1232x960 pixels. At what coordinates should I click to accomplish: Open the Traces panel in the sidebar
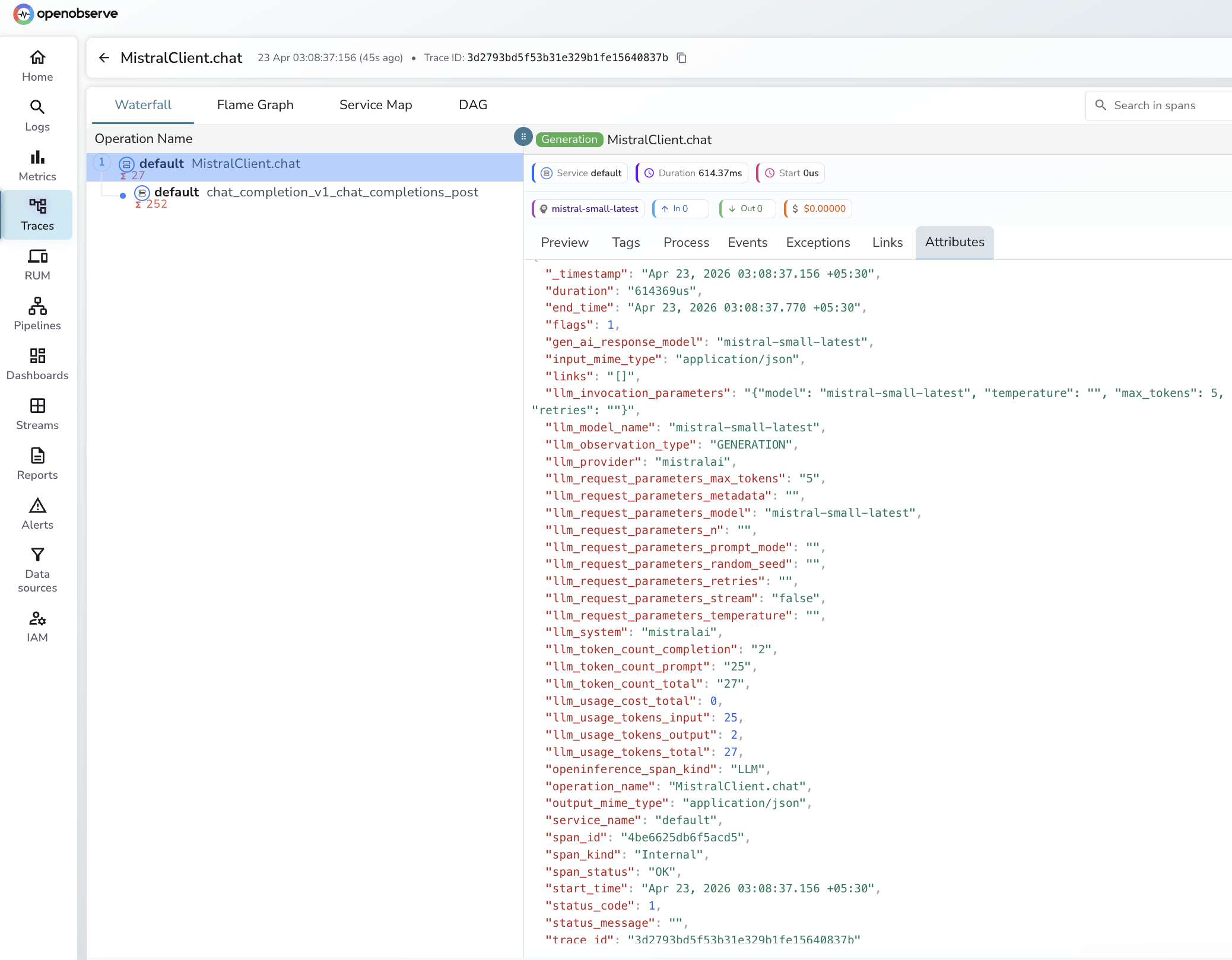[37, 215]
